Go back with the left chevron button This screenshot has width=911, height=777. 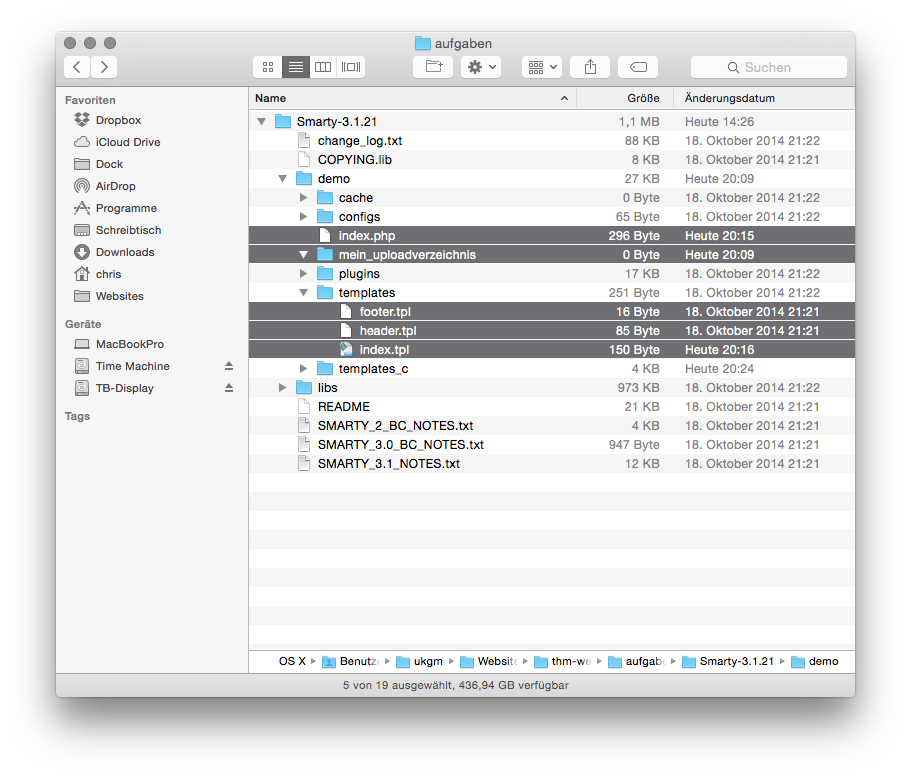pyautogui.click(x=77, y=67)
